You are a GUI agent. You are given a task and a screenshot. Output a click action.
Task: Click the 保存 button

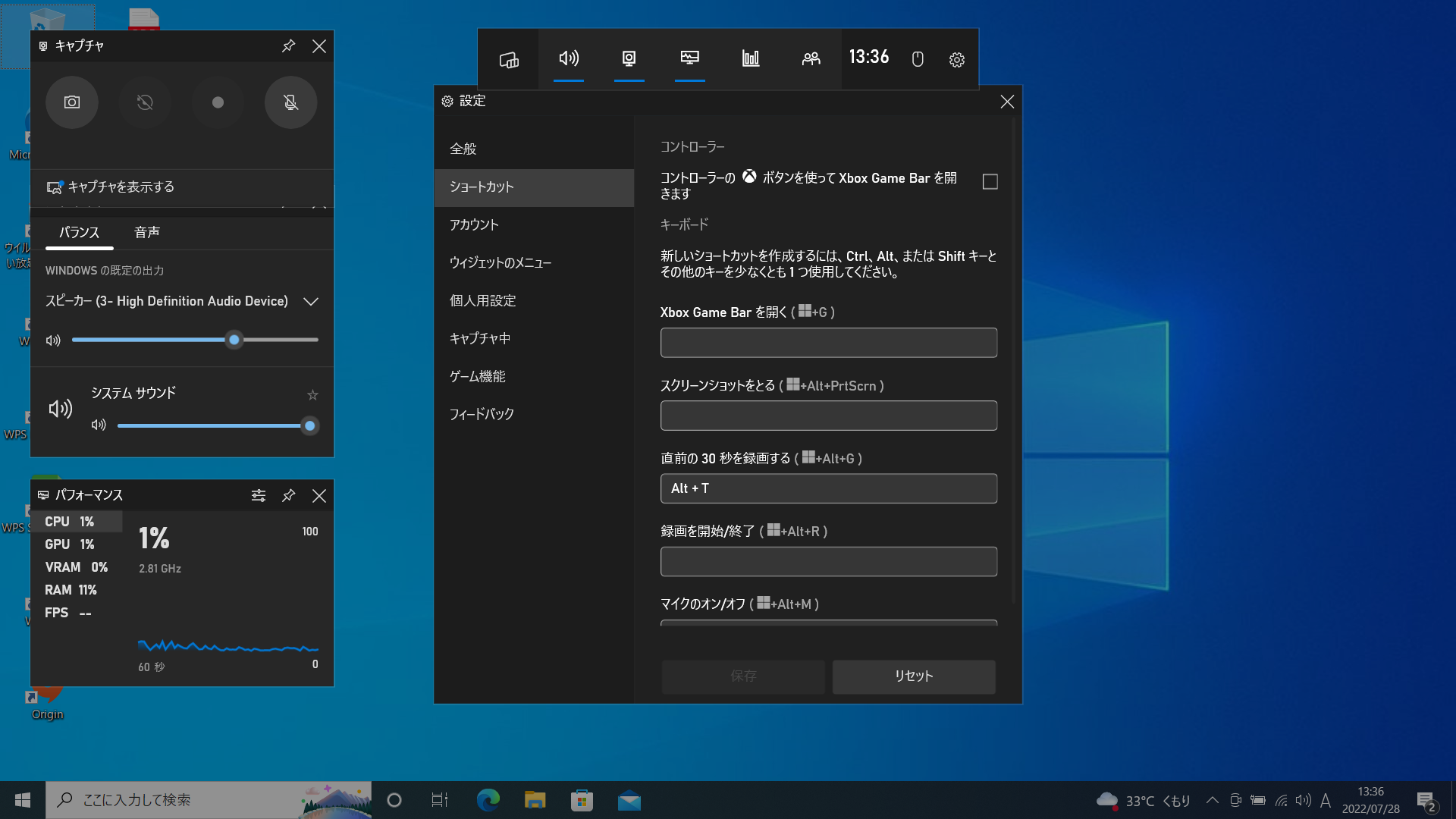(x=743, y=676)
